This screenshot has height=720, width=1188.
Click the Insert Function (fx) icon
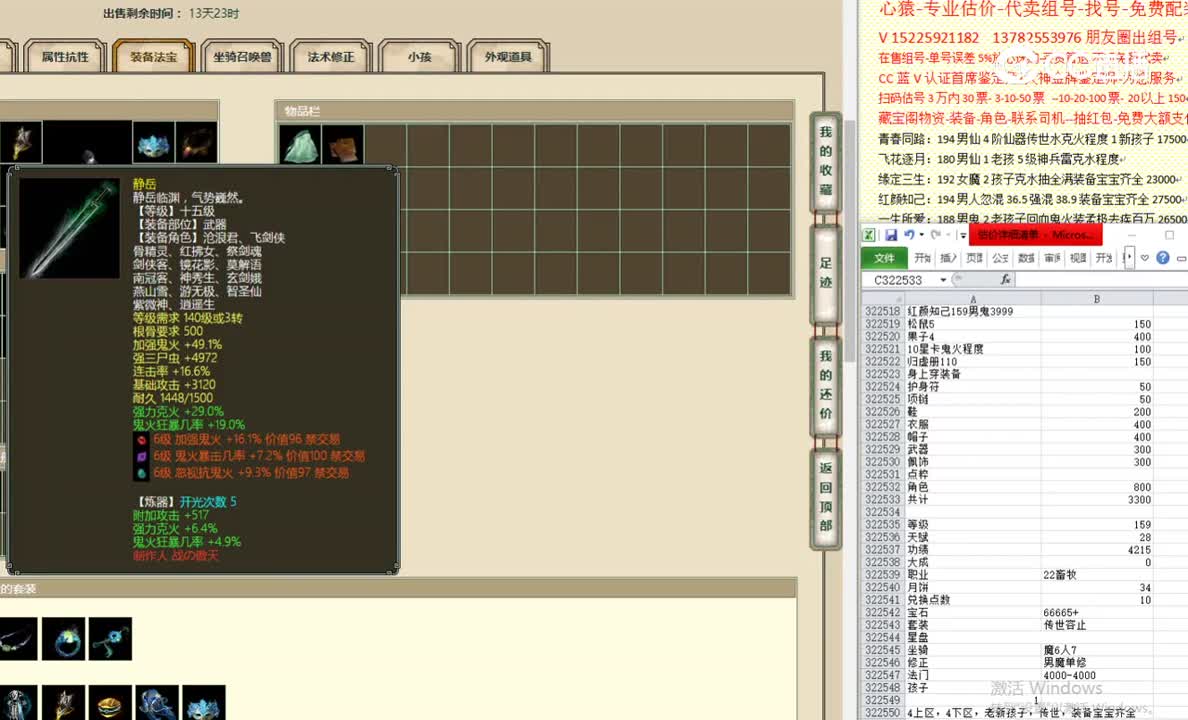(x=1006, y=278)
